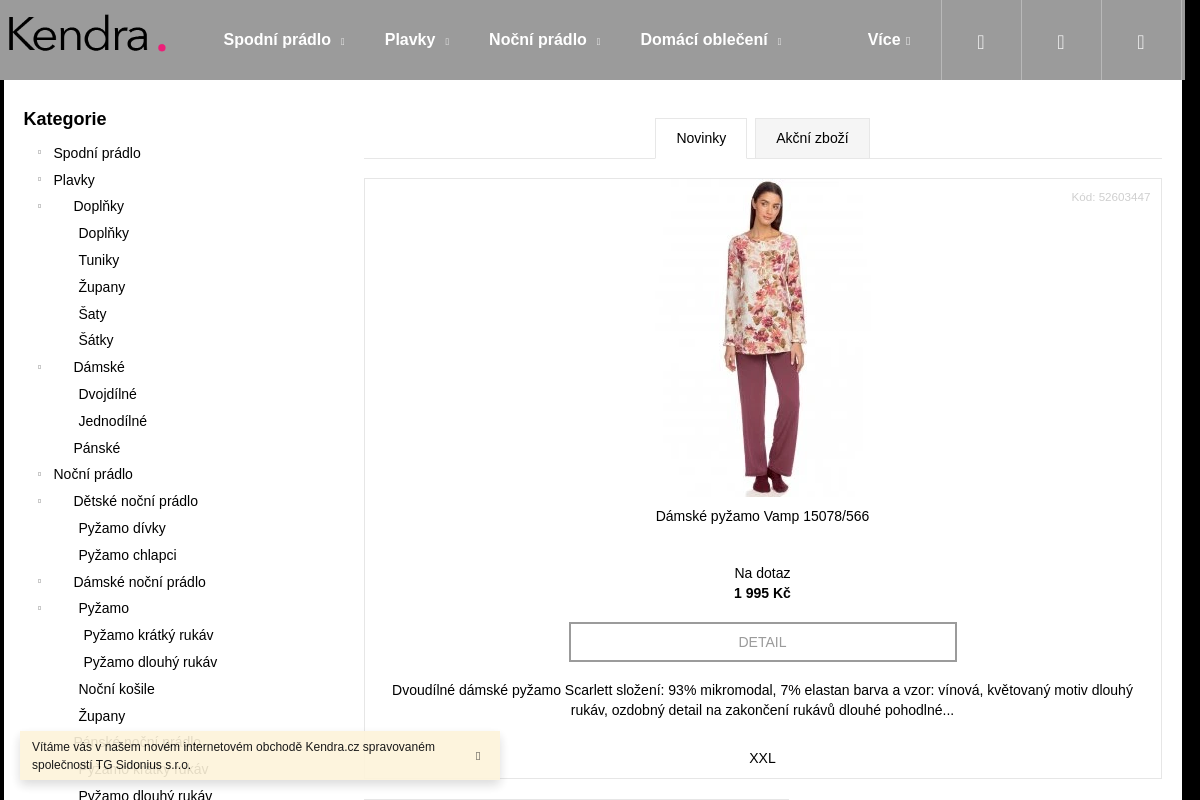This screenshot has width=1200, height=800.
Task: Switch to the Akční zboží tab
Action: point(812,138)
